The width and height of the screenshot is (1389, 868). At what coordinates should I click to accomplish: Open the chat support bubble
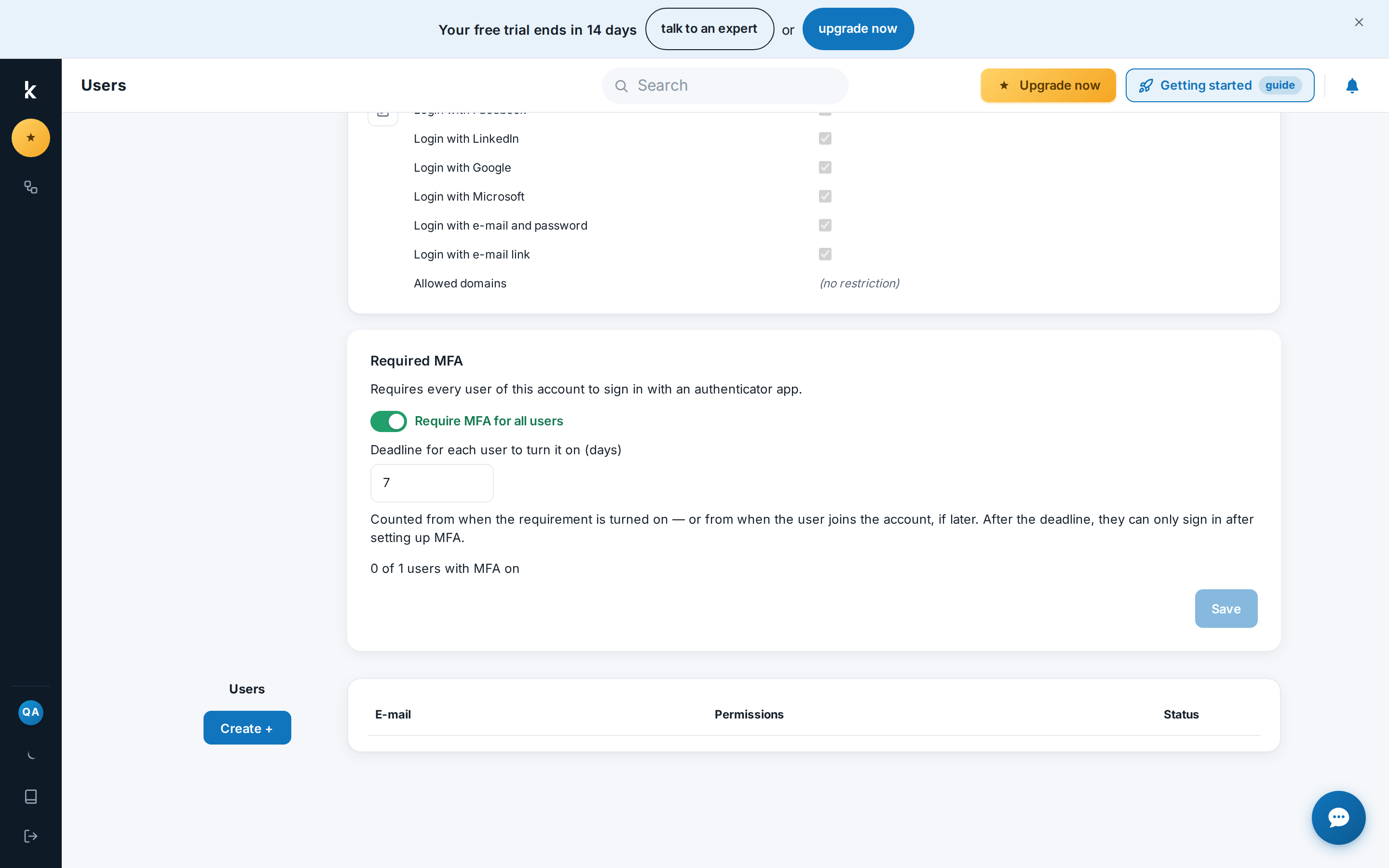(x=1338, y=817)
